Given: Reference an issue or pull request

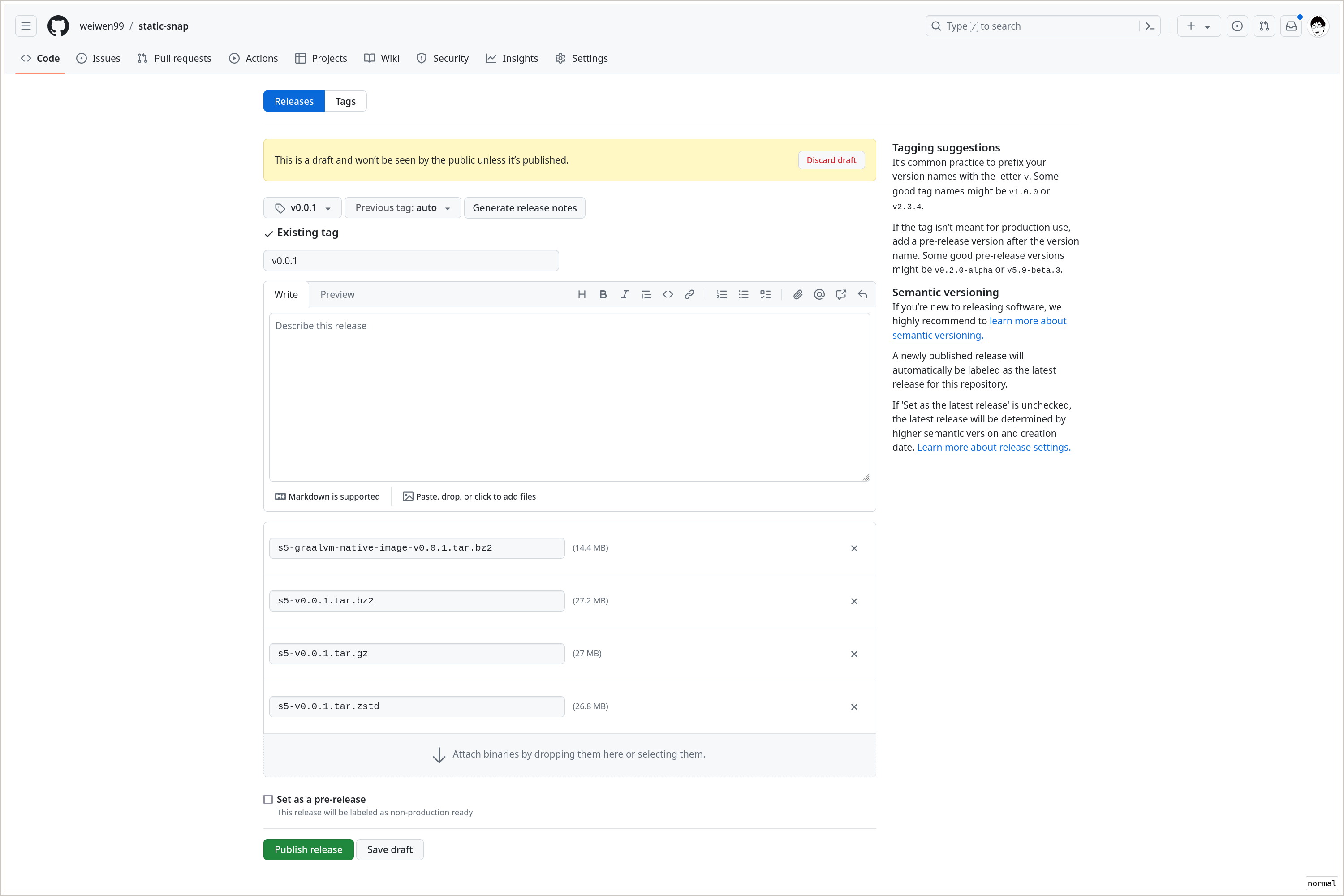Looking at the screenshot, I should click(x=841, y=294).
